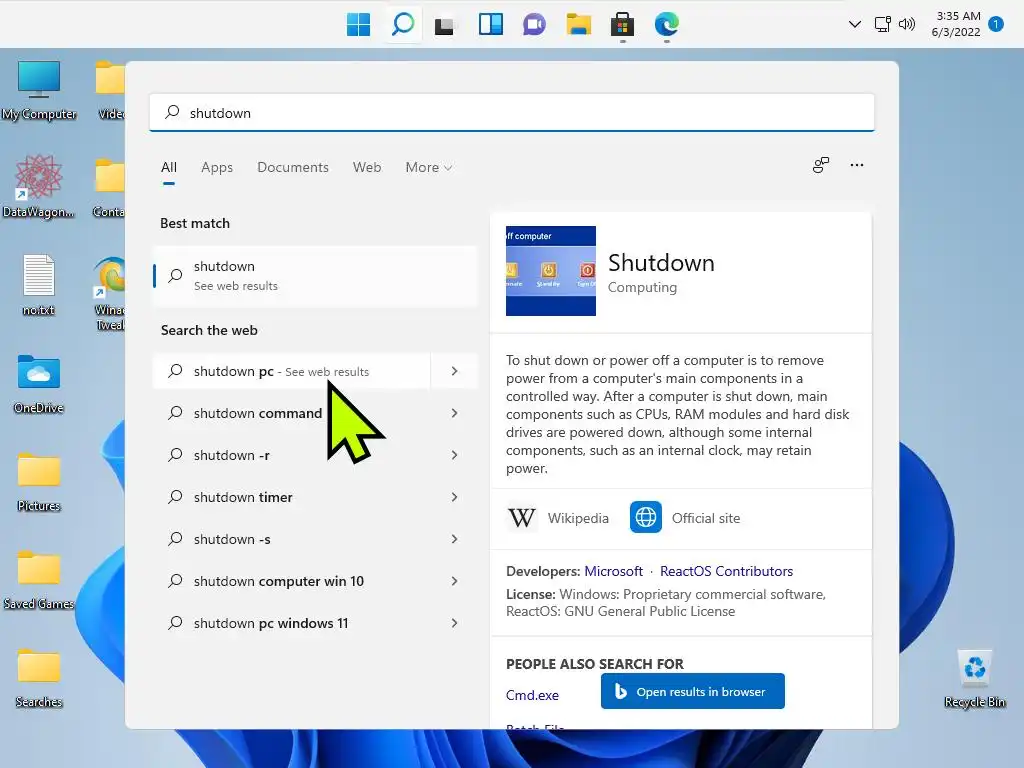Open the search accounts share icon
The width and height of the screenshot is (1024, 768).
[x=821, y=165]
